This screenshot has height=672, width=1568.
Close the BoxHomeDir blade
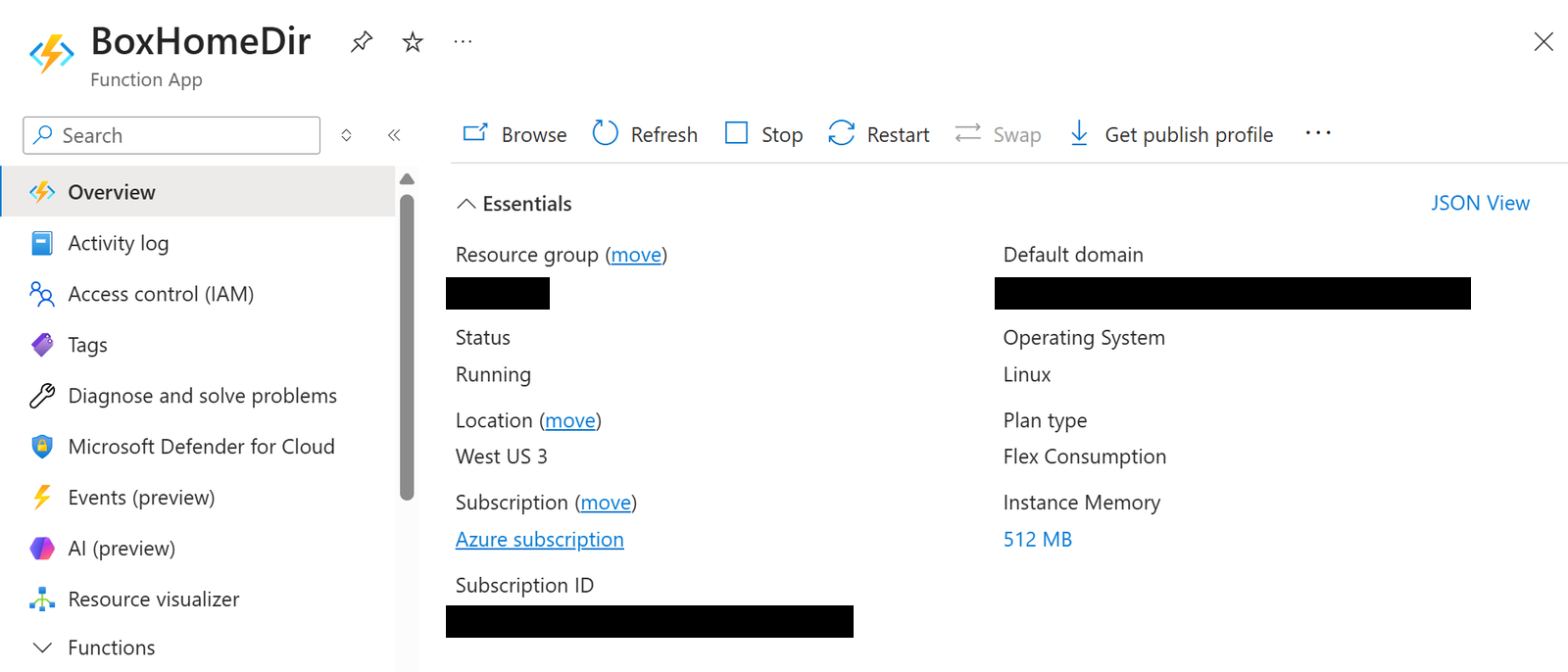[1543, 41]
